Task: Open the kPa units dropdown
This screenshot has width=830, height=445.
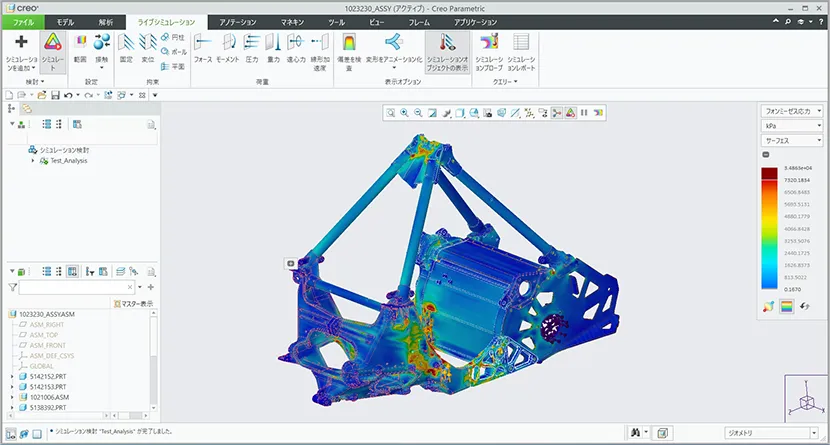Action: [792, 126]
